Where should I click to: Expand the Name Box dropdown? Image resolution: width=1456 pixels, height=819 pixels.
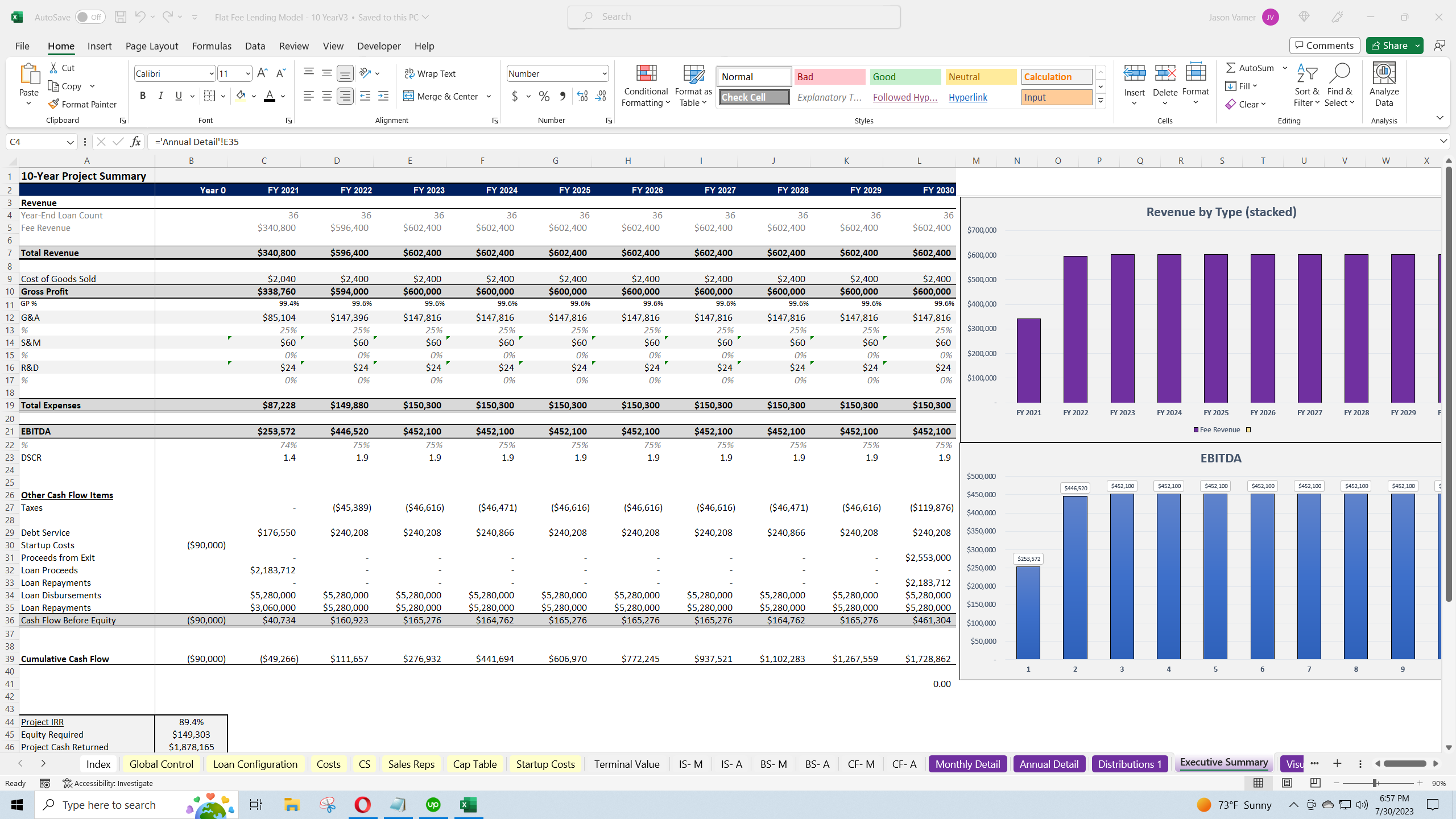tap(71, 142)
